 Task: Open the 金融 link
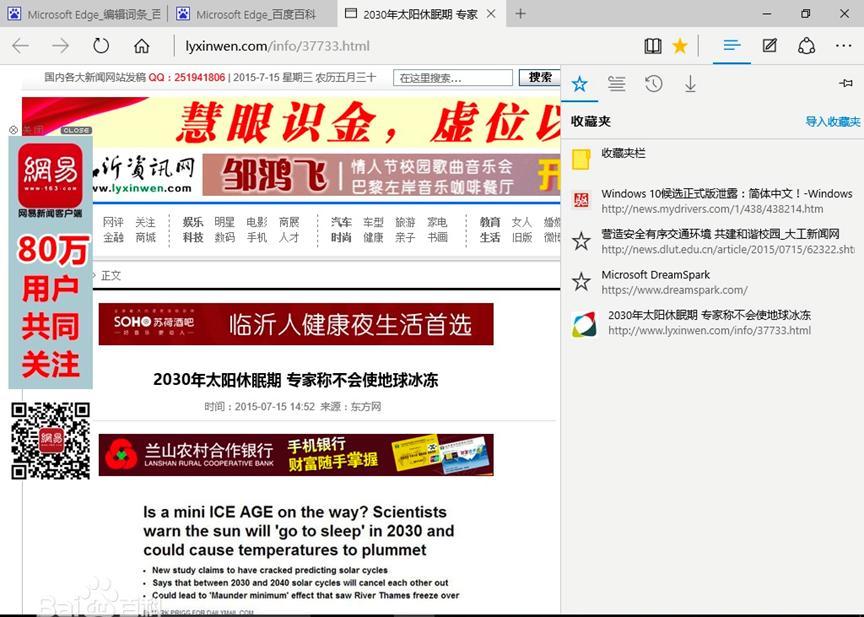point(113,237)
